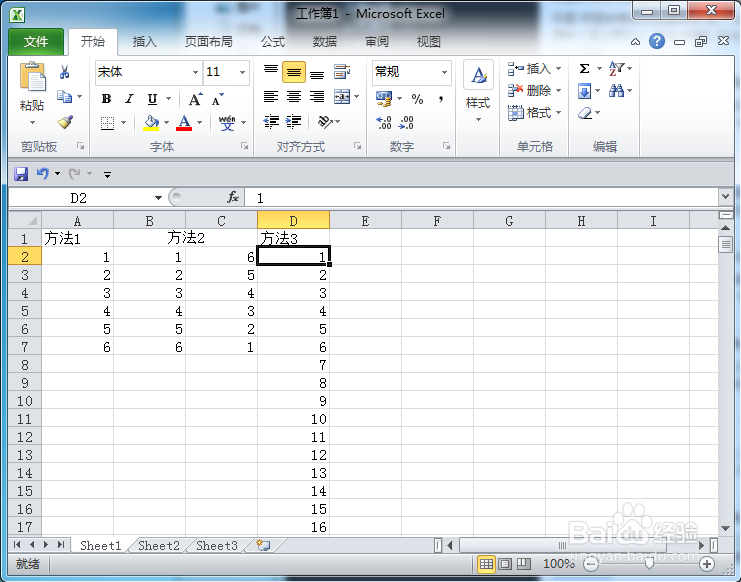
Task: Toggle Bold formatting
Action: coord(106,99)
